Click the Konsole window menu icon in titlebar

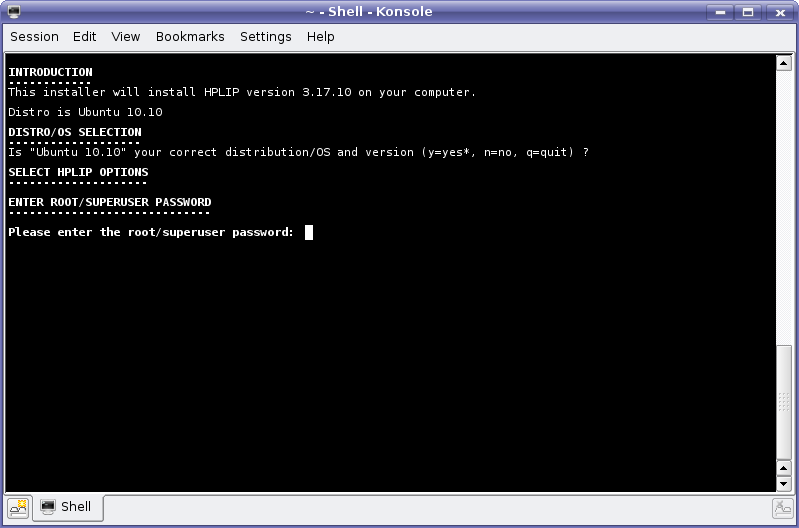click(x=14, y=11)
